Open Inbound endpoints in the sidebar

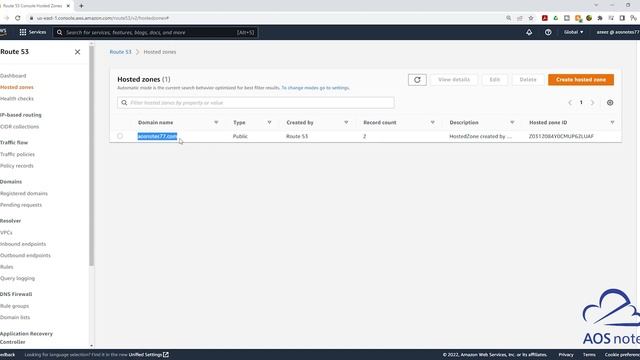(23, 244)
